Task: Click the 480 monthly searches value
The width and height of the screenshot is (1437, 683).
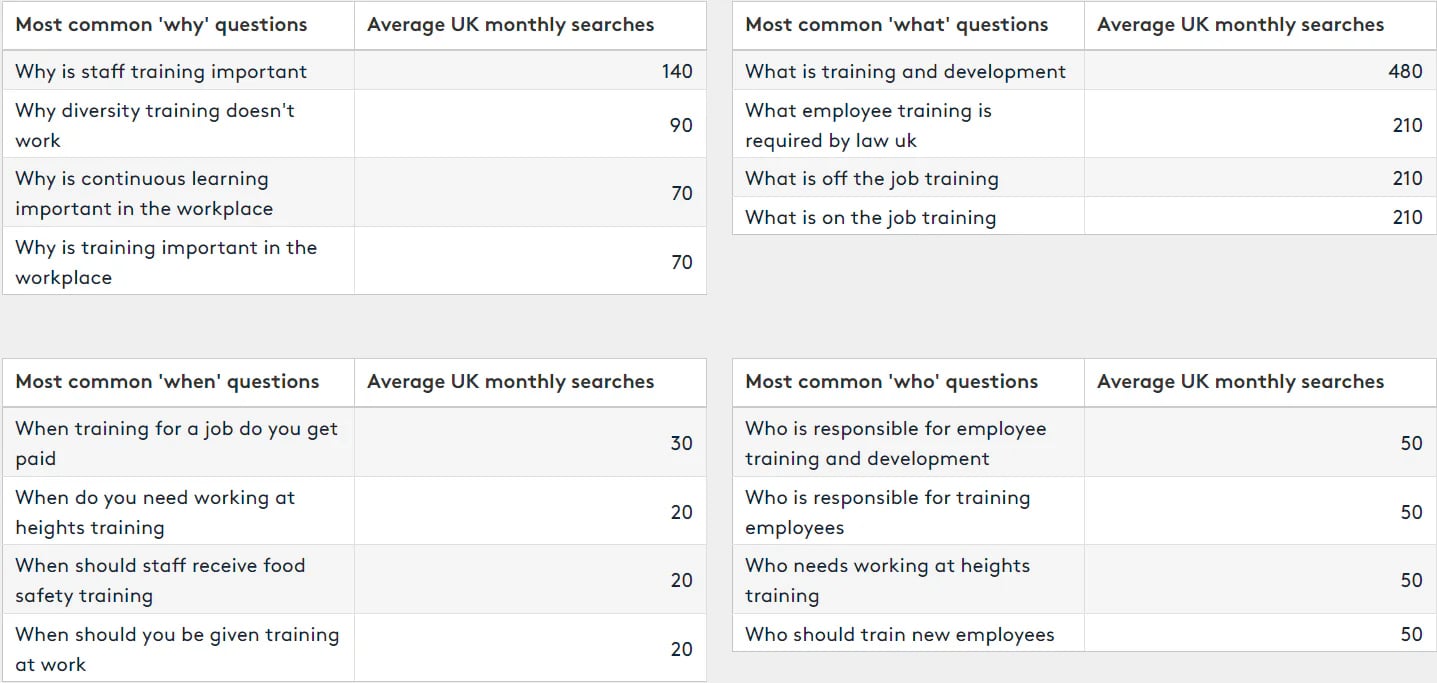Action: pyautogui.click(x=1404, y=72)
